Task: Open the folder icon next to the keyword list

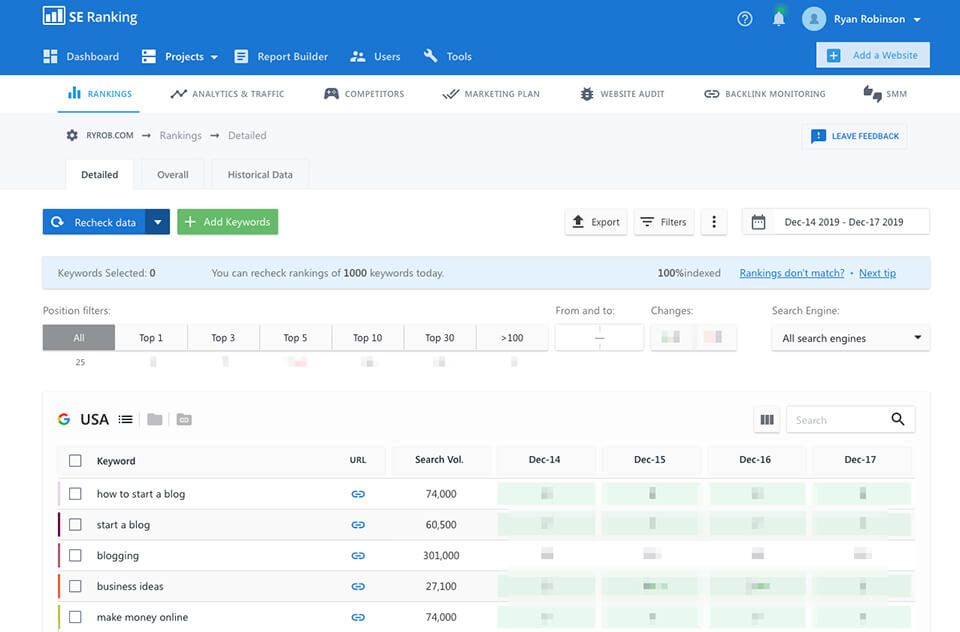Action: point(155,419)
